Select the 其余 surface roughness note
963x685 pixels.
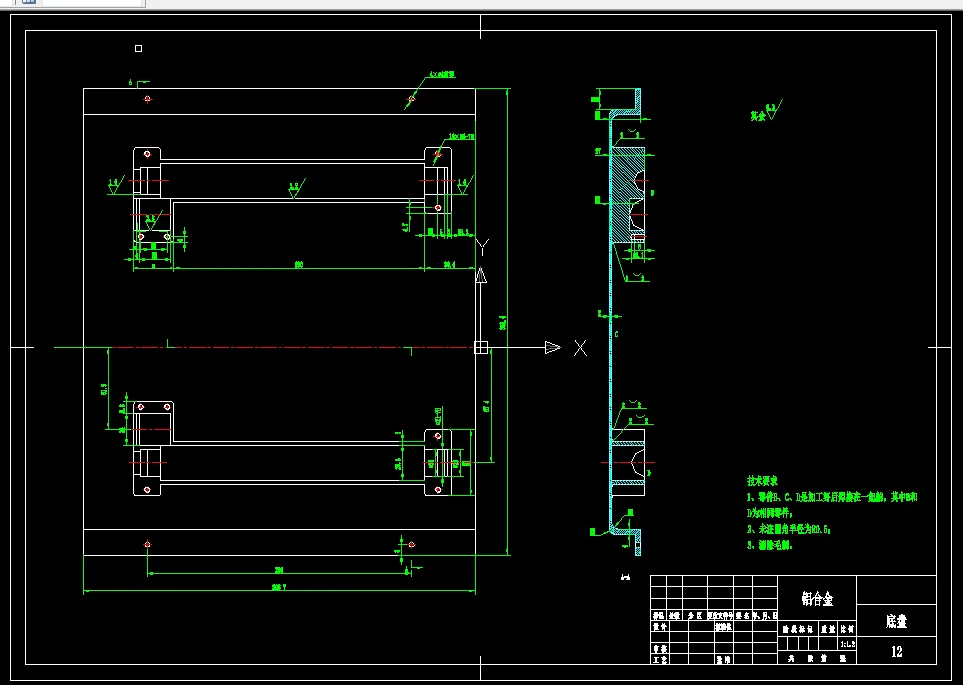coord(765,112)
